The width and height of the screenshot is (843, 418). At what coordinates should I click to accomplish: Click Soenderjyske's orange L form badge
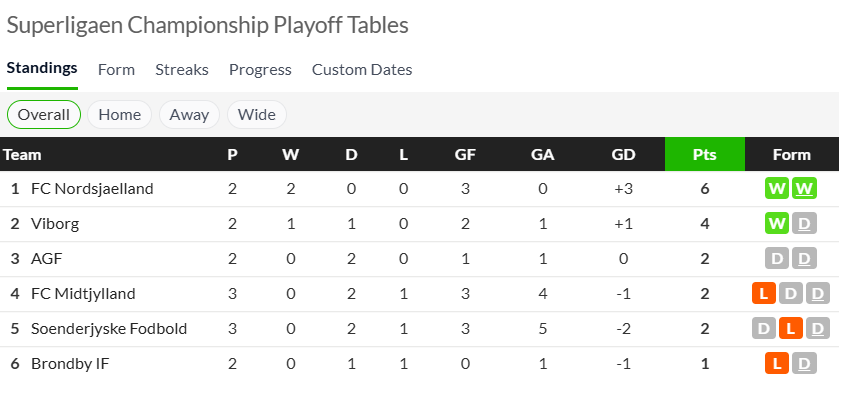[791, 328]
